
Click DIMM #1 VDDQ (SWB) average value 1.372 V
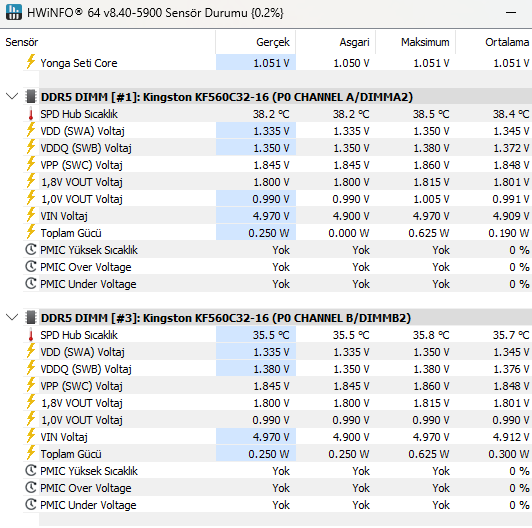point(511,148)
